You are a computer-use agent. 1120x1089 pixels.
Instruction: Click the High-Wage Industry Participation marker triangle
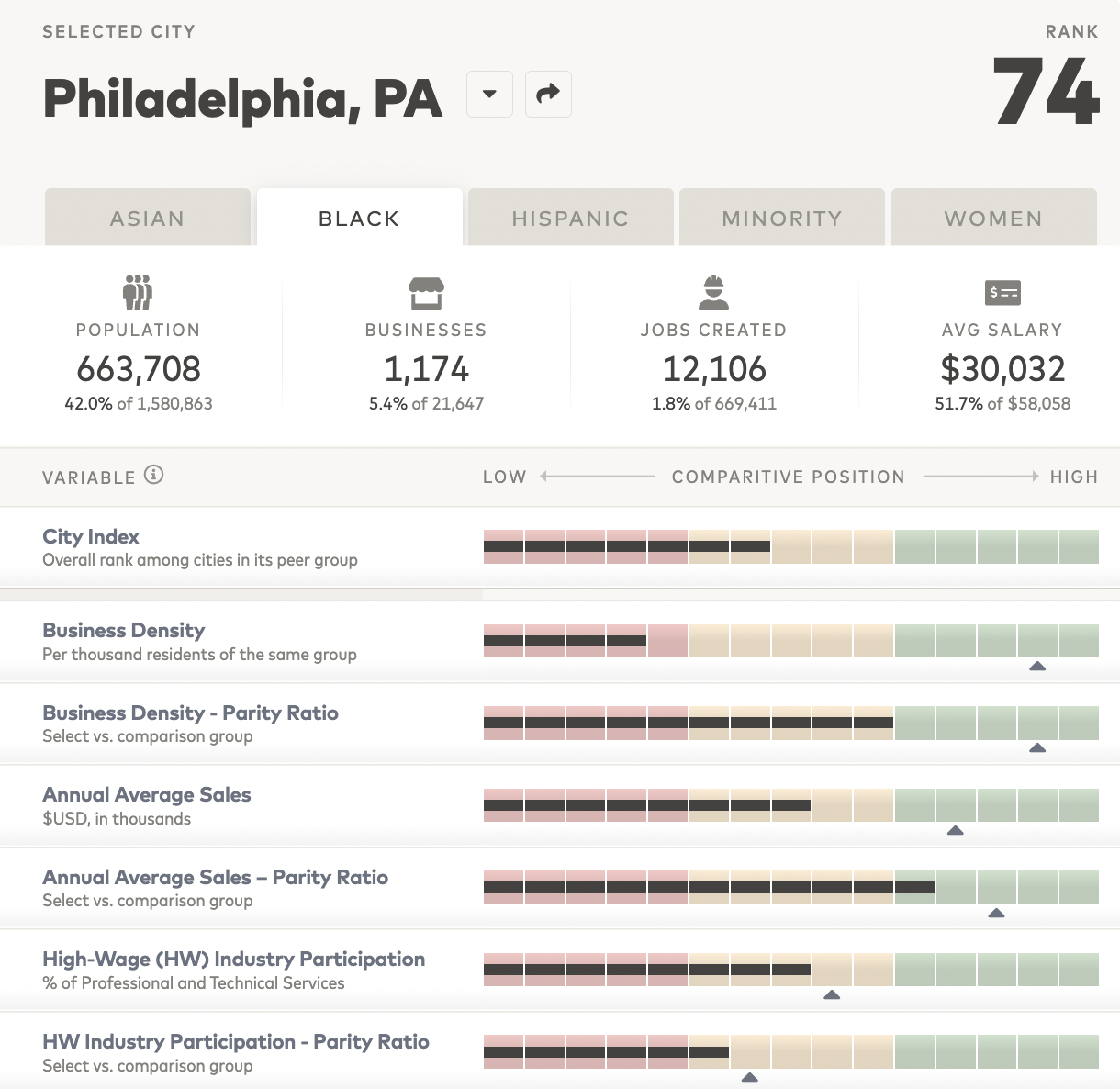[x=831, y=994]
